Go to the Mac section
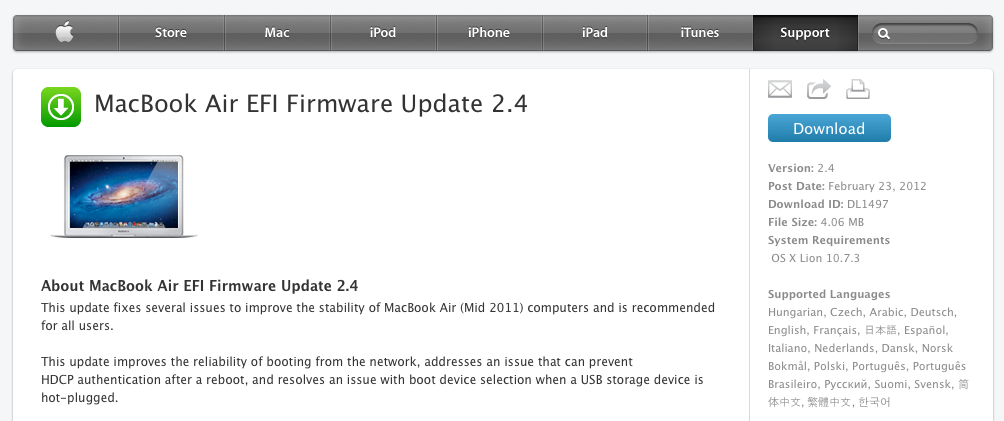 (x=277, y=33)
